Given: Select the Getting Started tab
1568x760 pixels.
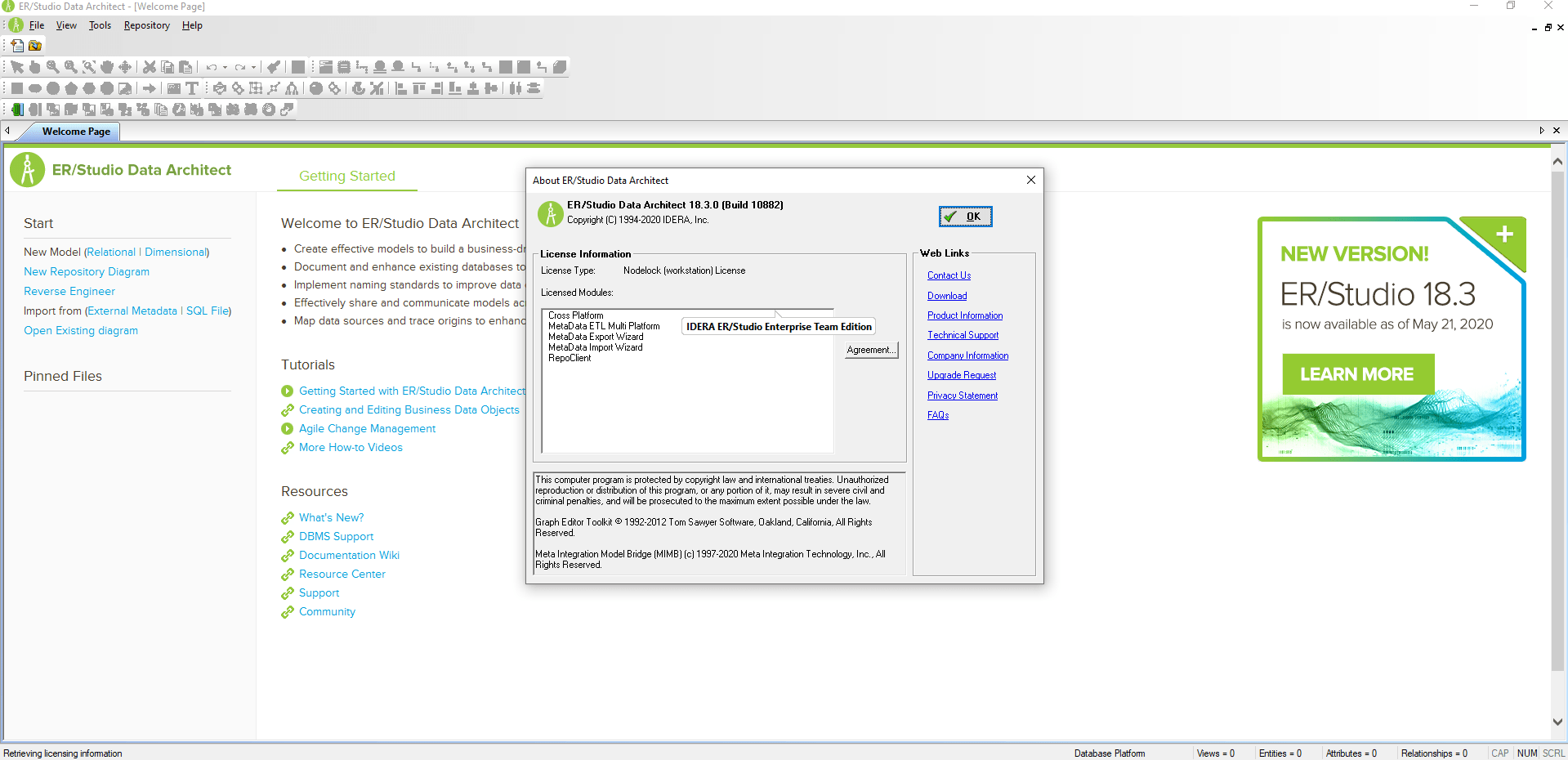Looking at the screenshot, I should (347, 176).
